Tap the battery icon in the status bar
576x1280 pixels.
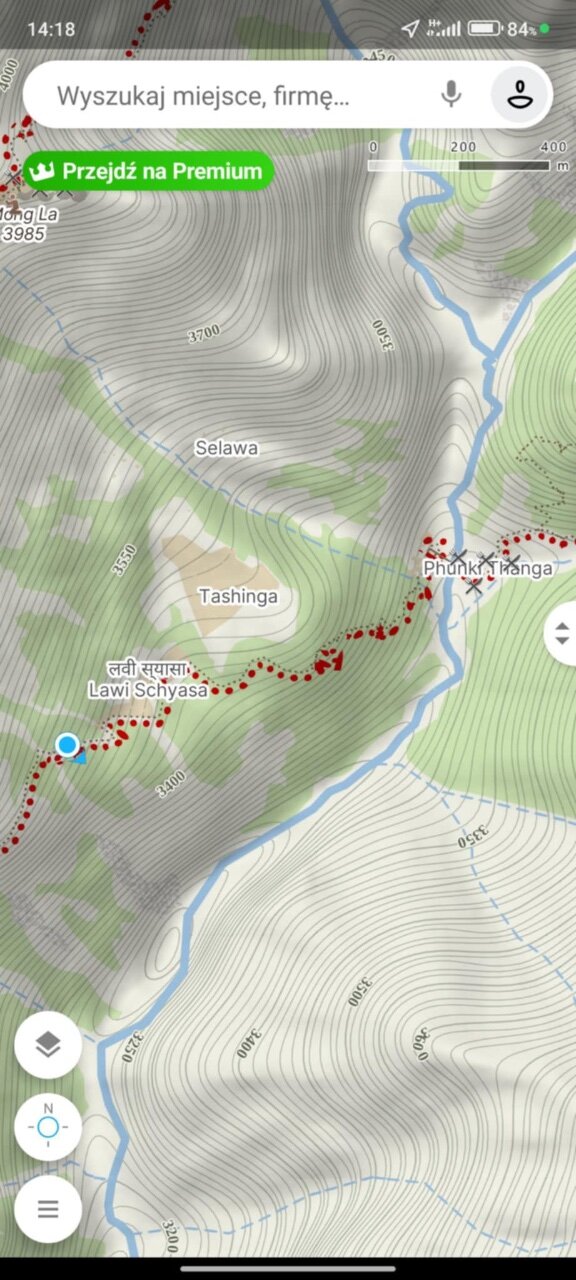coord(485,29)
